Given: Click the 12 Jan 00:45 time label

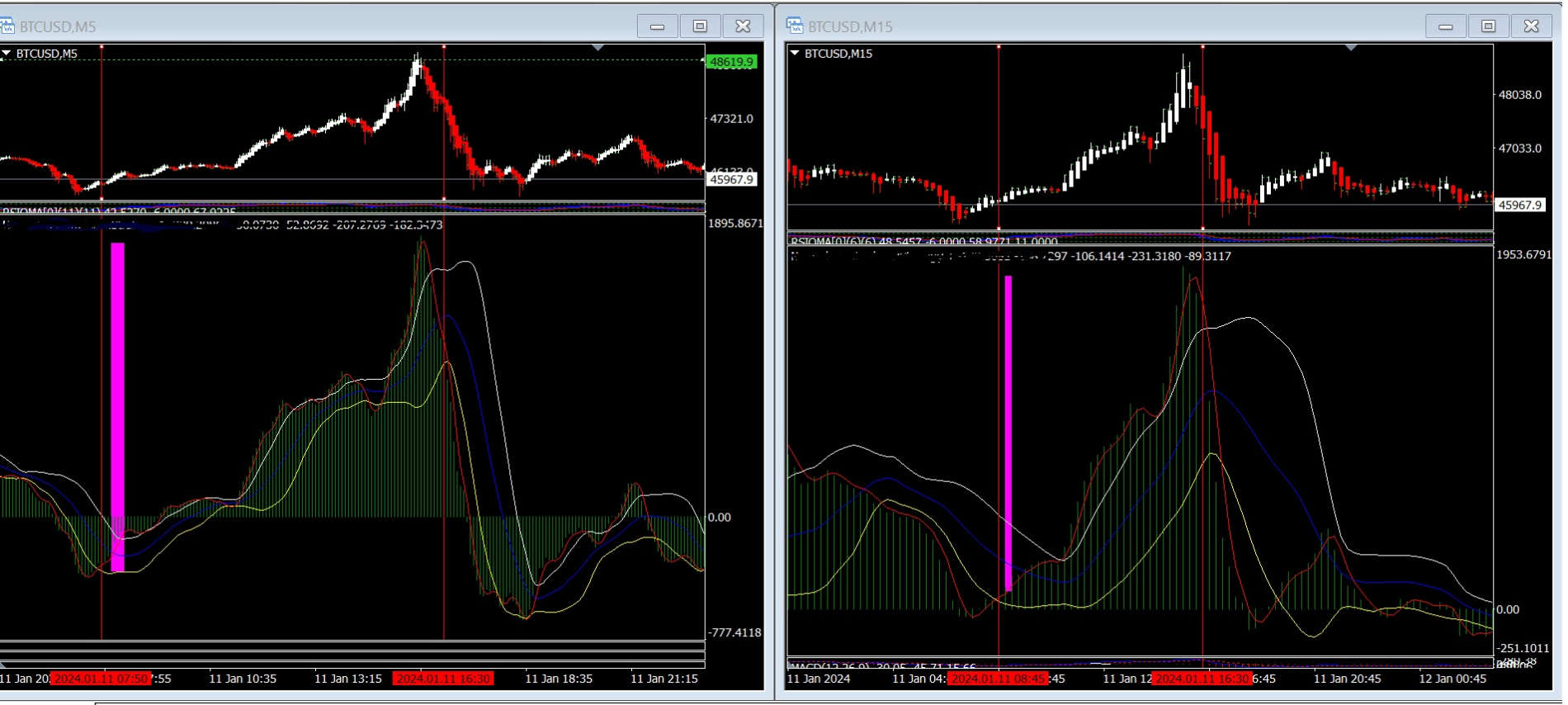Looking at the screenshot, I should point(1452,679).
